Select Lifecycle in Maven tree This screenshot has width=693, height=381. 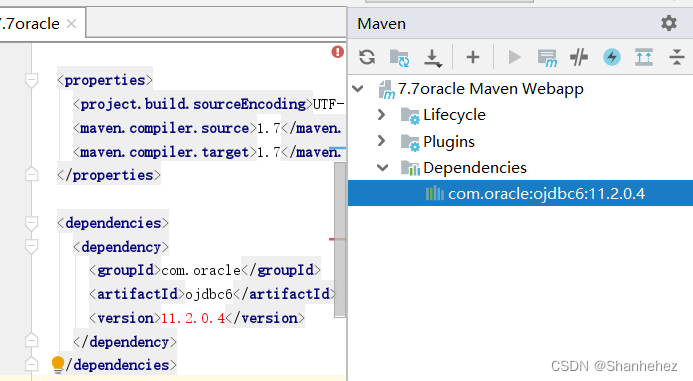454,115
